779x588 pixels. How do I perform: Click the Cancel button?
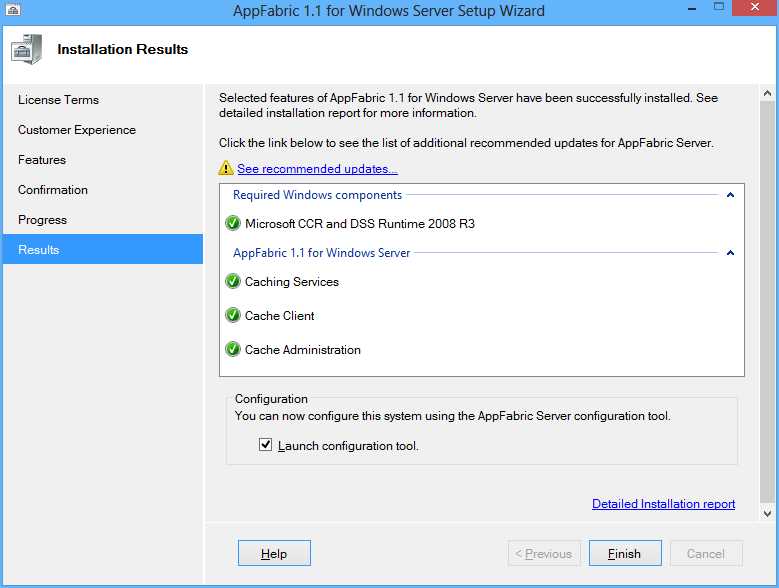[706, 553]
